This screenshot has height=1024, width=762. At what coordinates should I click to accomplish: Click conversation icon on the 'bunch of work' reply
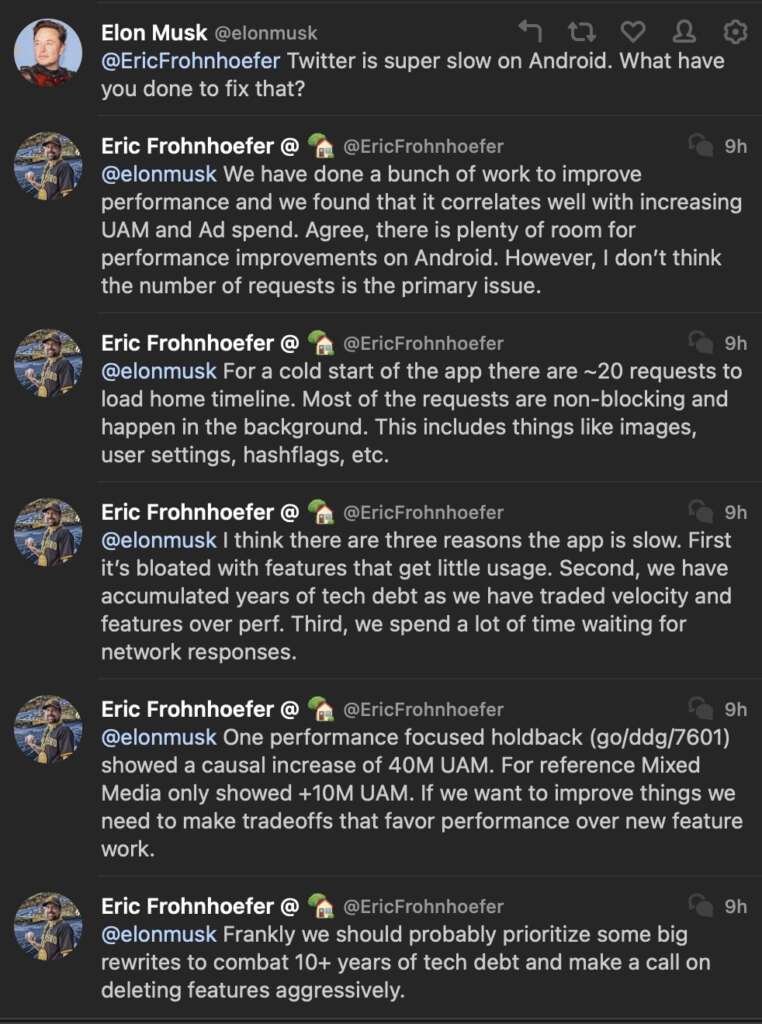pos(701,146)
